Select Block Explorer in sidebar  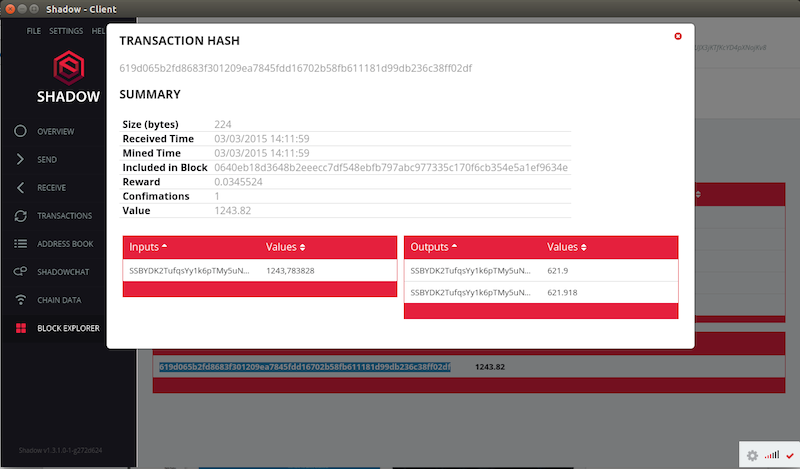pos(68,328)
